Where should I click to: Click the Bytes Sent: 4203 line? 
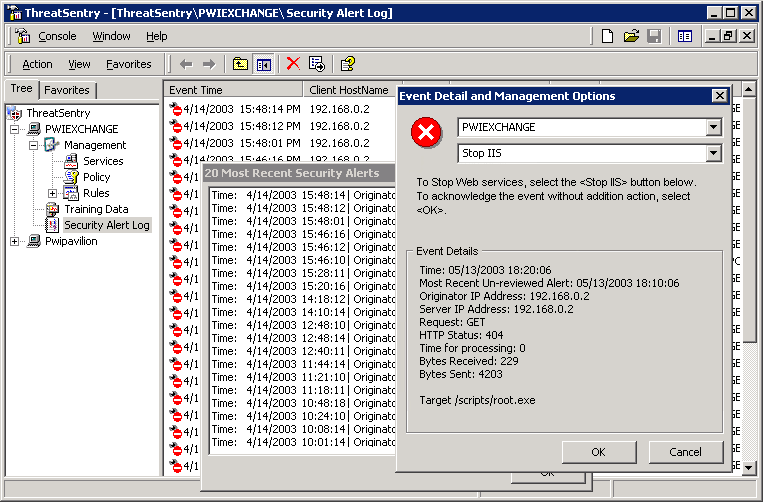[x=461, y=374]
